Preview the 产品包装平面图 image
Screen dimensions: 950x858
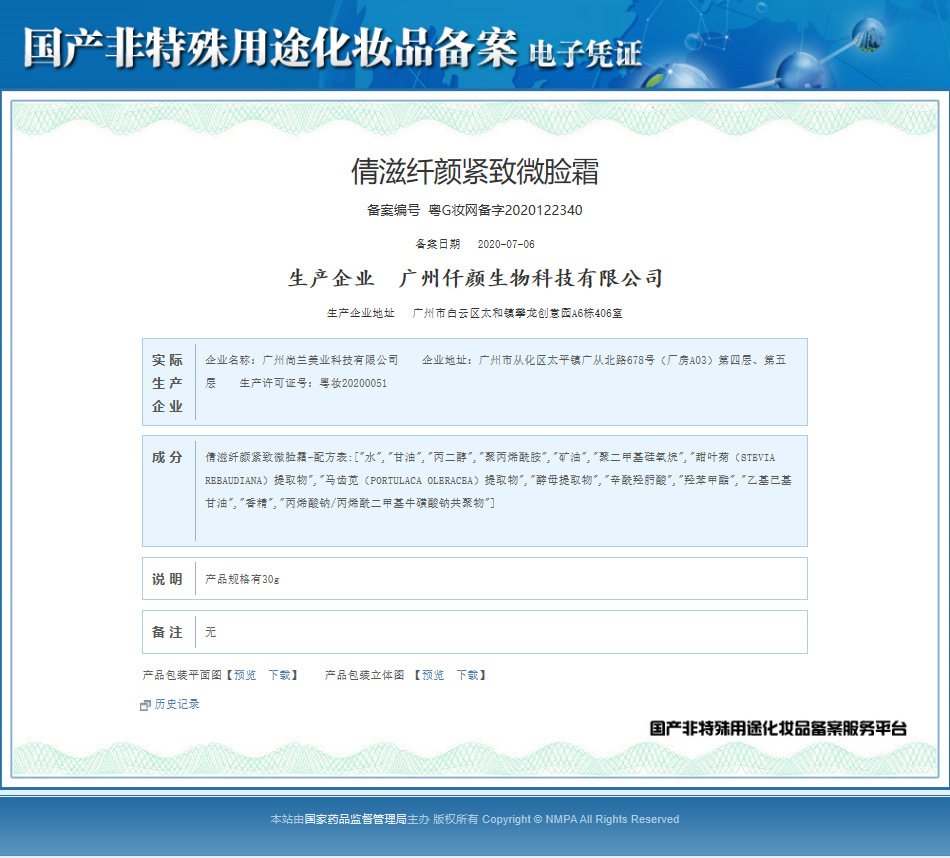point(245,675)
